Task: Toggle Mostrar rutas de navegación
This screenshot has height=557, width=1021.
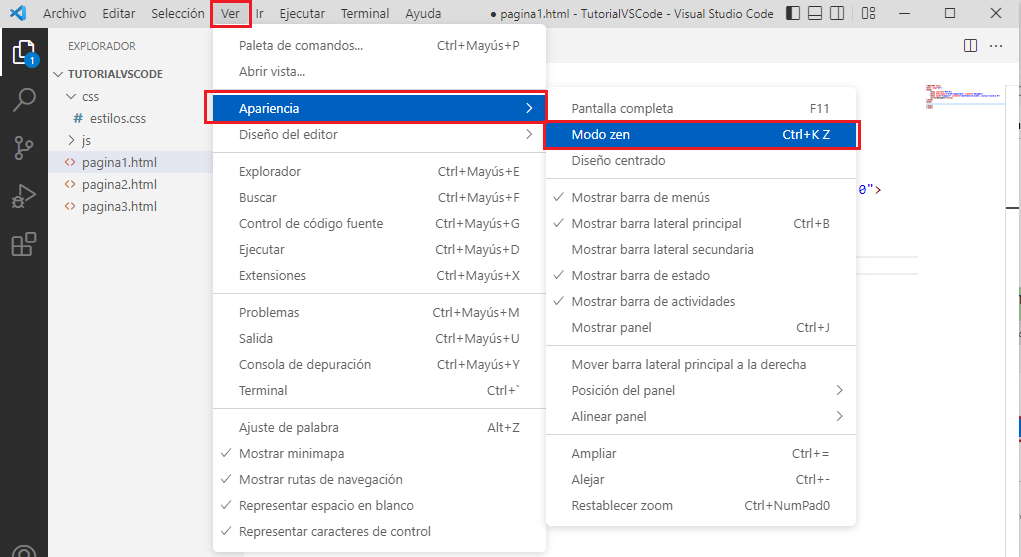Action: pos(379,479)
